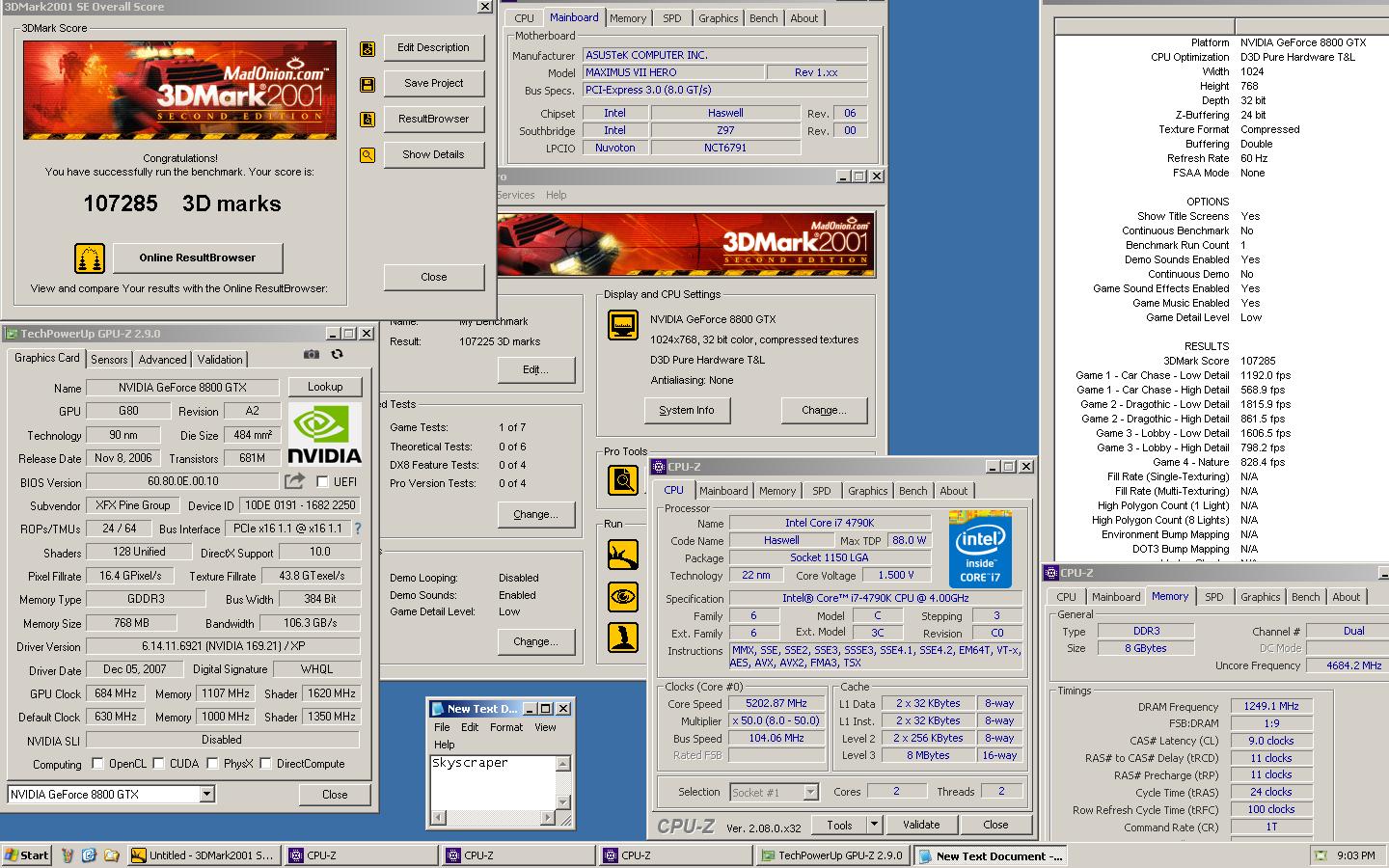Click the Validate button in CPU-Z
Image resolution: width=1389 pixels, height=868 pixels.
click(x=921, y=825)
